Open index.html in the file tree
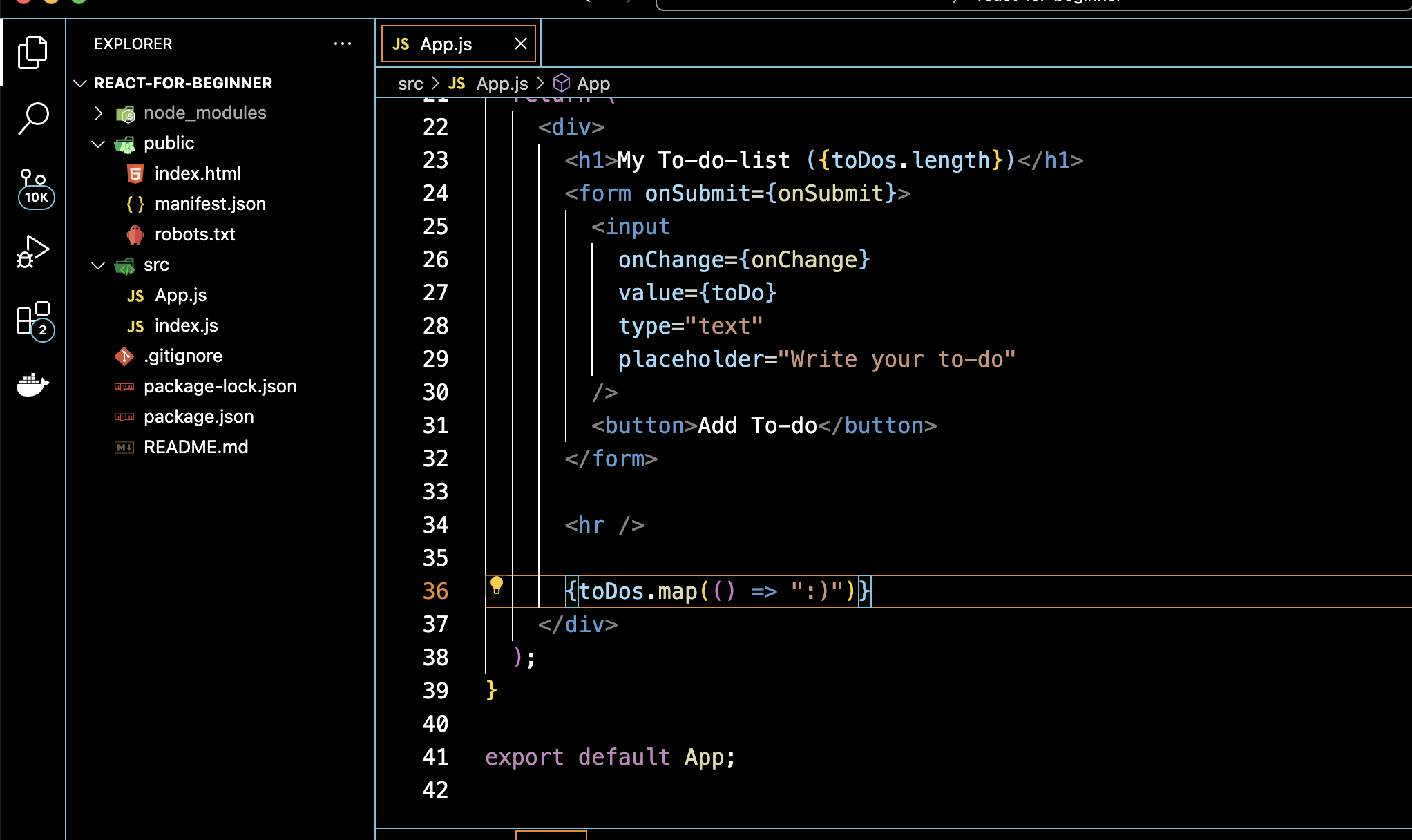Screen dimensions: 1412x840 click(x=198, y=173)
